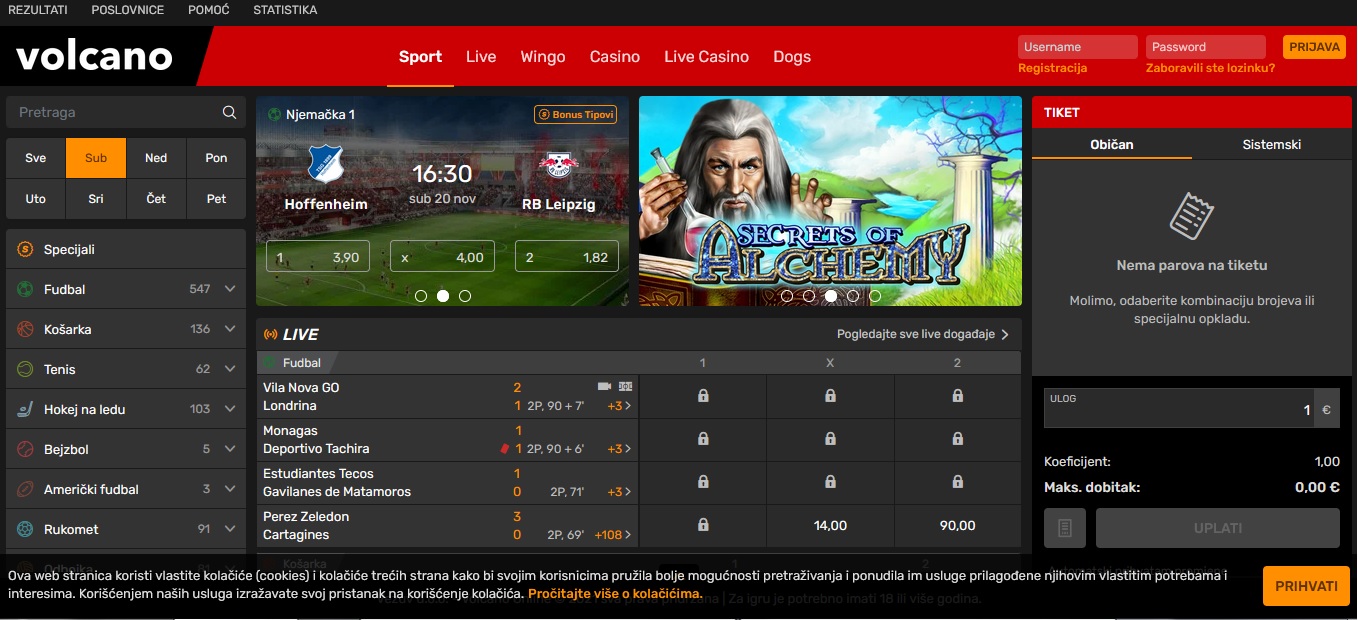1358x620 pixels.
Task: Click stats icon for Vila Nova GO match
Action: coord(625,386)
